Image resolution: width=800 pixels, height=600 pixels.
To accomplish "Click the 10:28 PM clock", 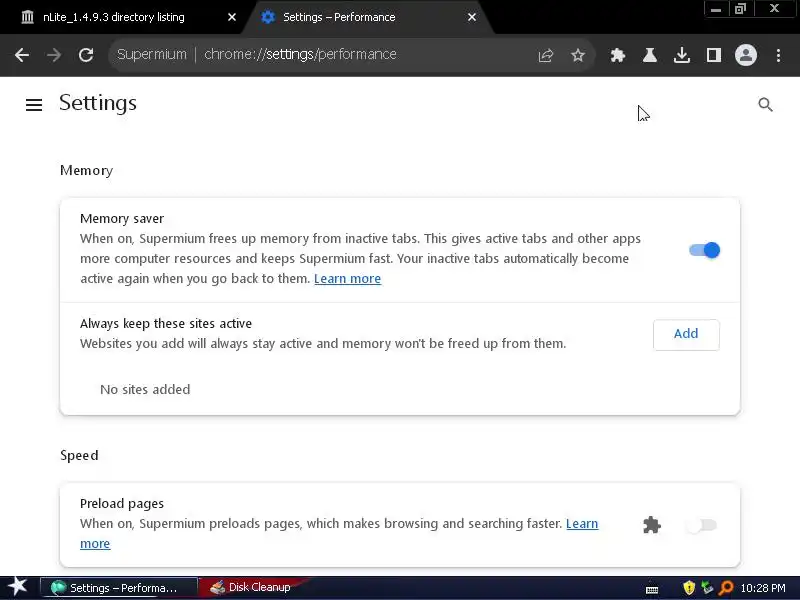I will click(x=763, y=588).
